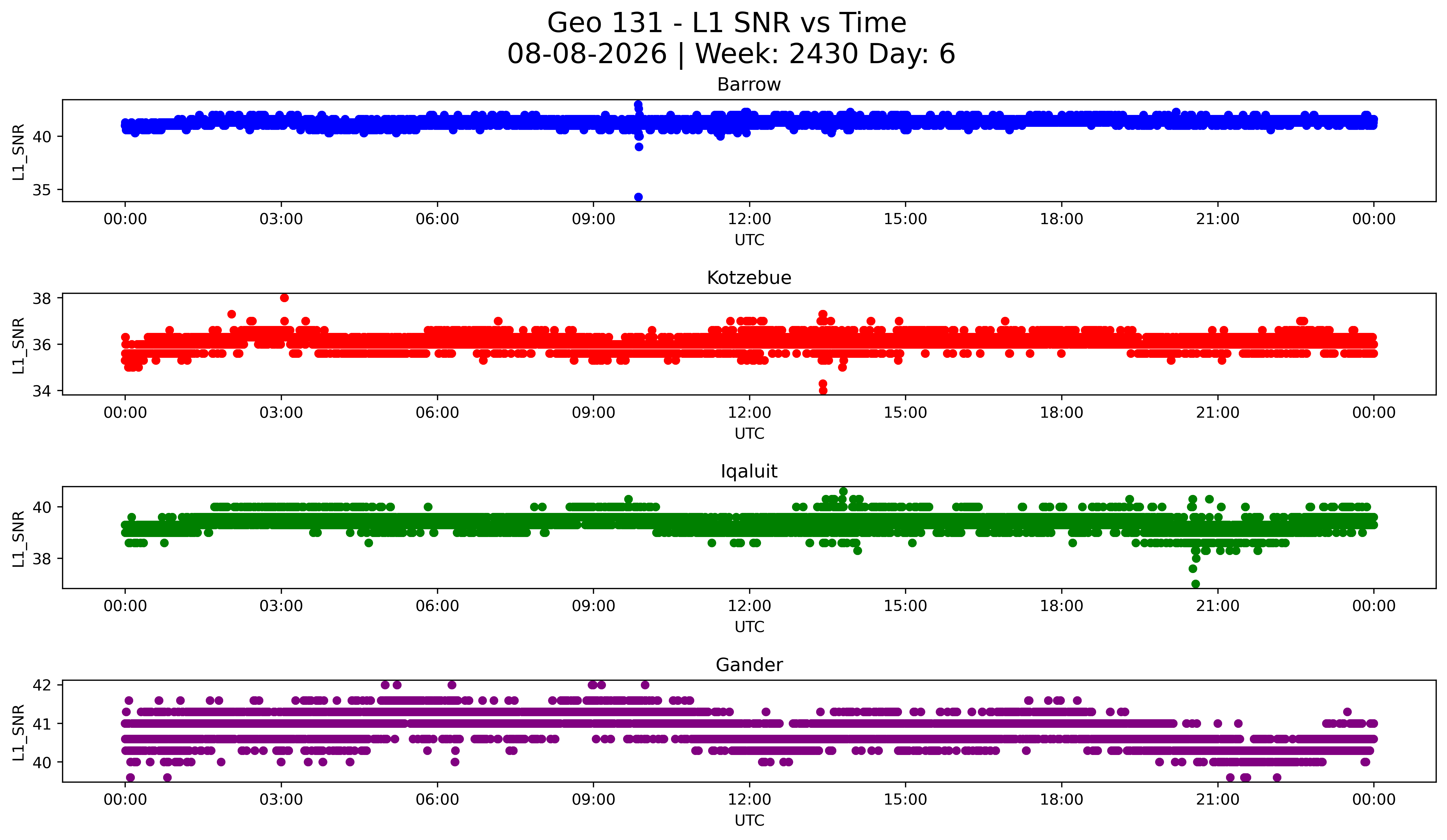The width and height of the screenshot is (1447, 840).
Task: Select the Iqaluit subplot title
Action: (x=749, y=471)
